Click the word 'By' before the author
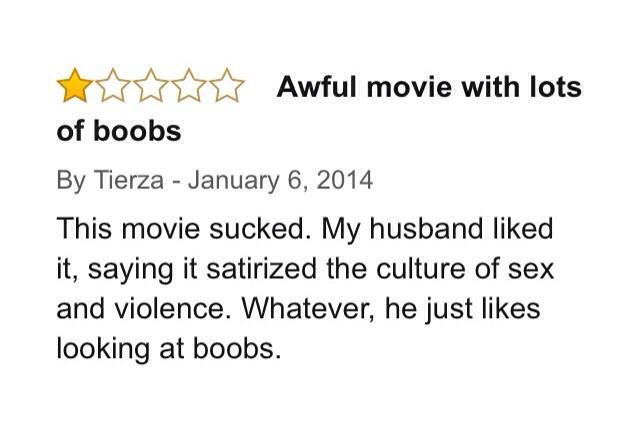This screenshot has width=640, height=444. coord(71,181)
